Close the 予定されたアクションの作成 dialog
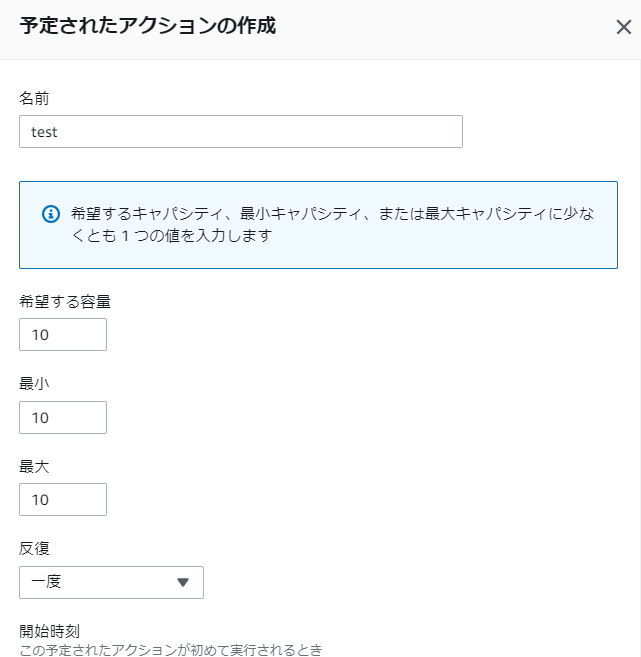Viewport: 641px width, 657px height. (x=623, y=27)
